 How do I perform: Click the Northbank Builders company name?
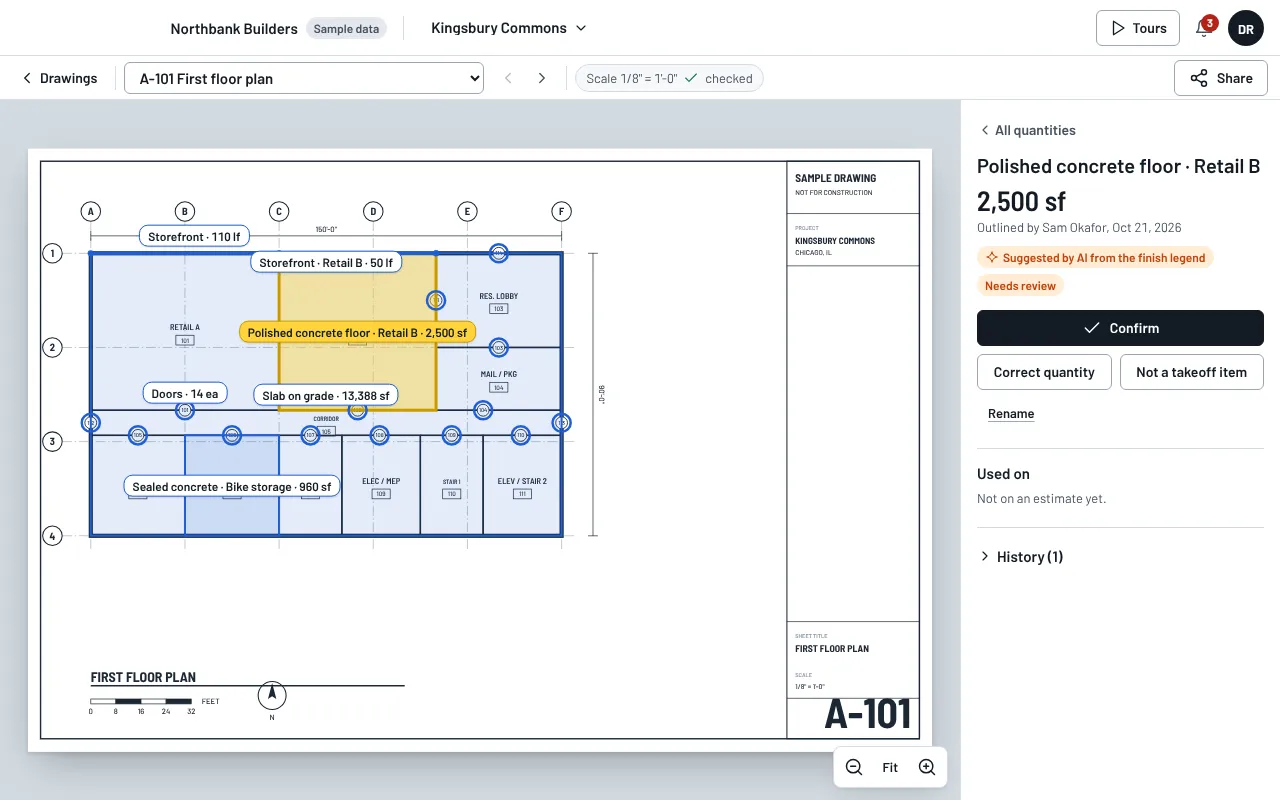click(x=234, y=28)
